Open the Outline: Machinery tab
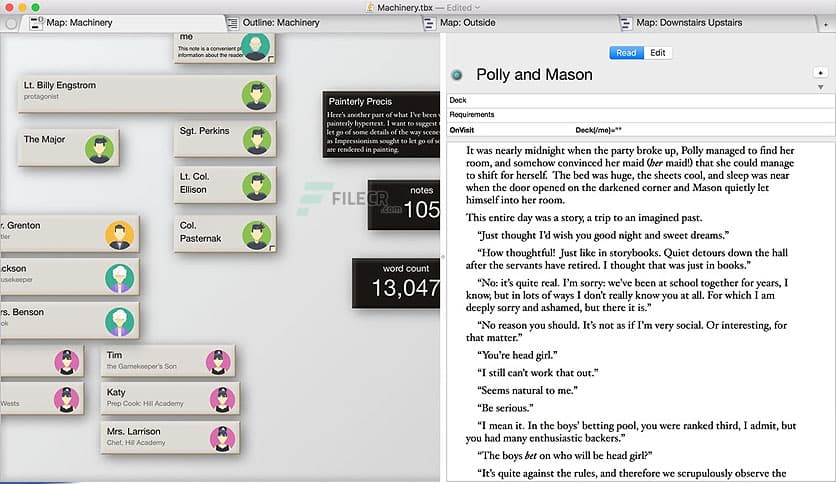This screenshot has height=484, width=836. pos(323,23)
